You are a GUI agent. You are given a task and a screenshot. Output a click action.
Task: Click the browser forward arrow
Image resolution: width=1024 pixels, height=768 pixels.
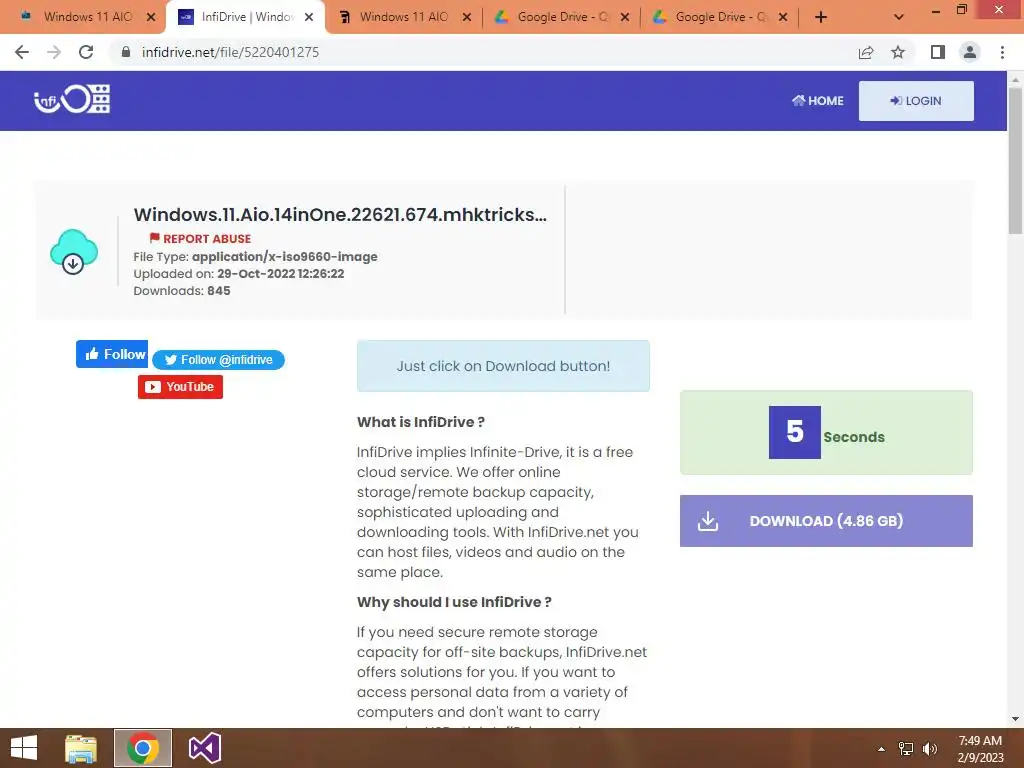(x=54, y=52)
